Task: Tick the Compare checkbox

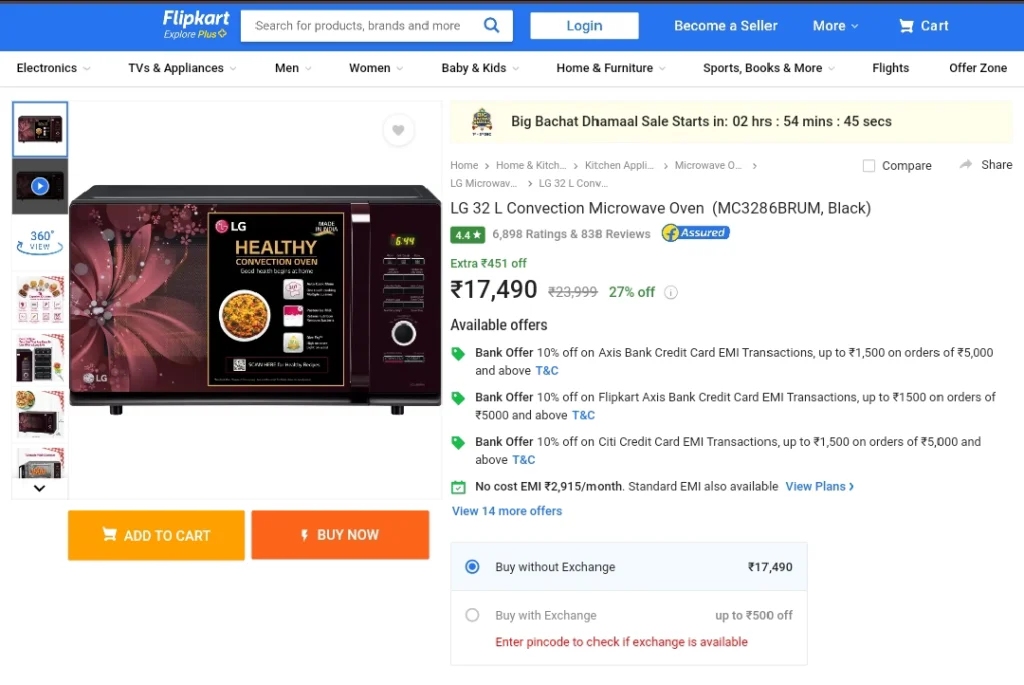Action: [x=869, y=166]
